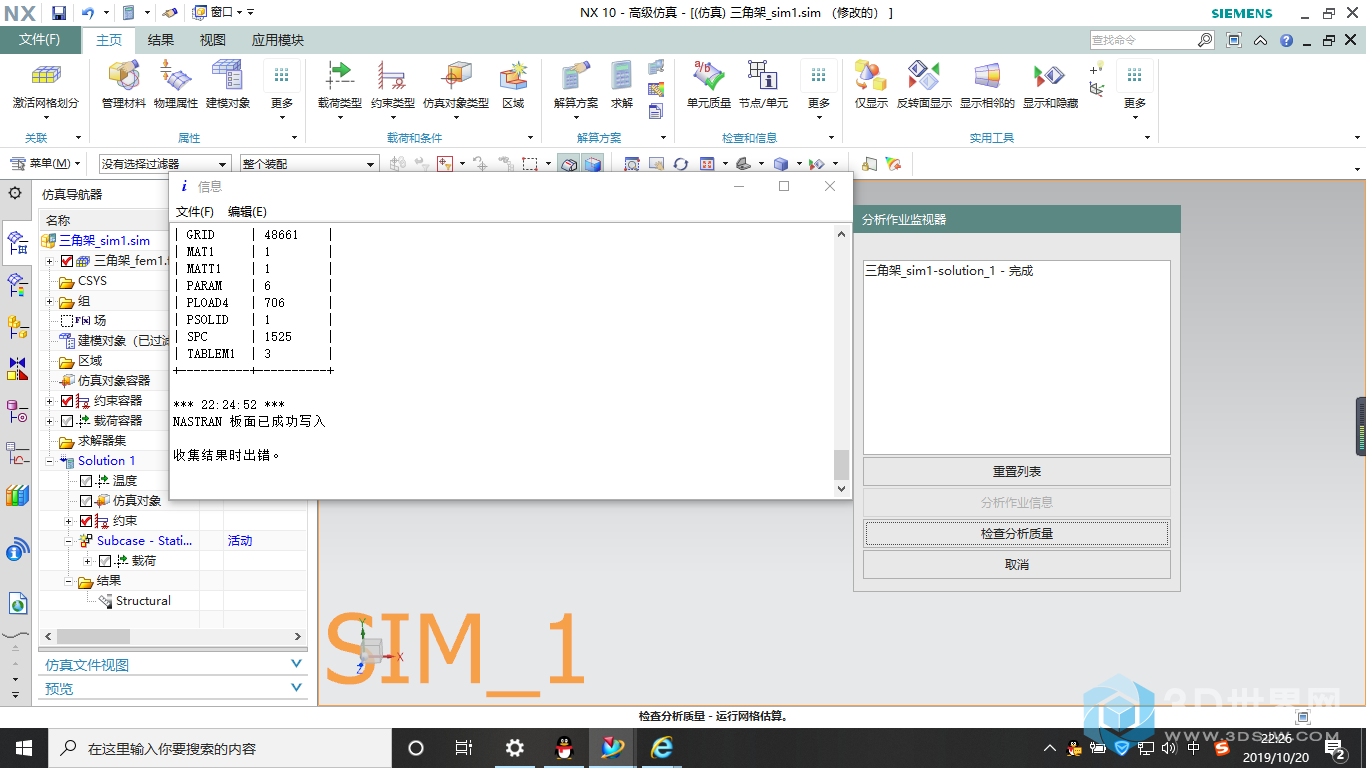Open taskbar settings gear app
This screenshot has width=1366, height=768.
click(515, 748)
